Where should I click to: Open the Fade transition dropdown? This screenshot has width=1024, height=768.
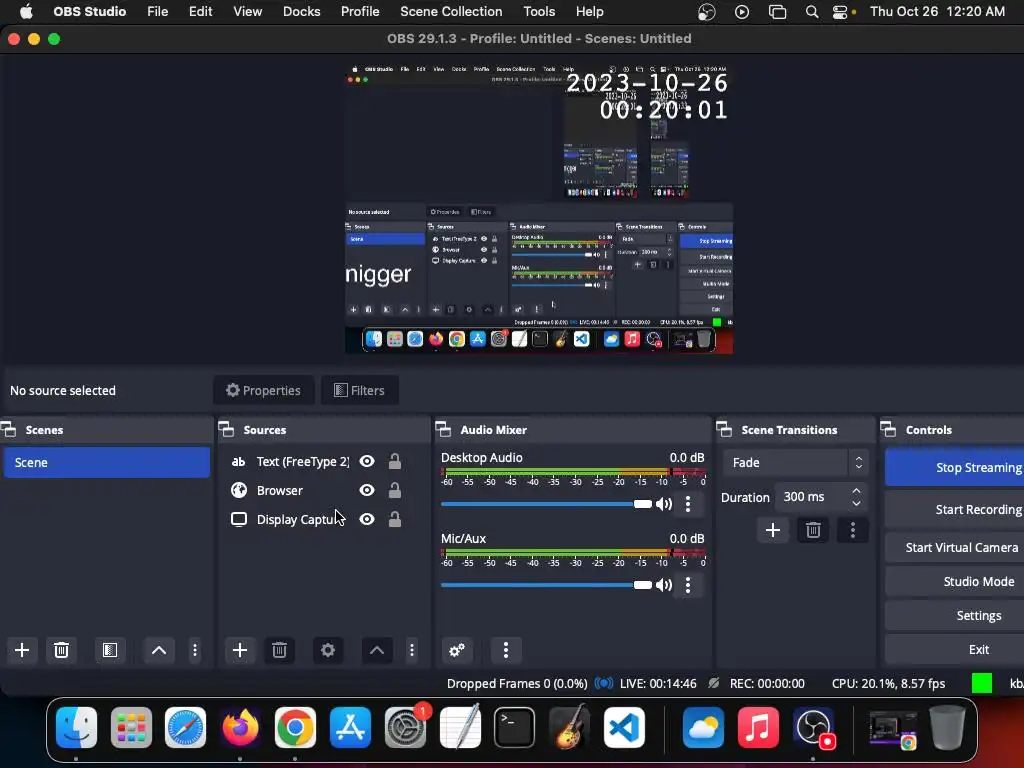[x=795, y=462]
